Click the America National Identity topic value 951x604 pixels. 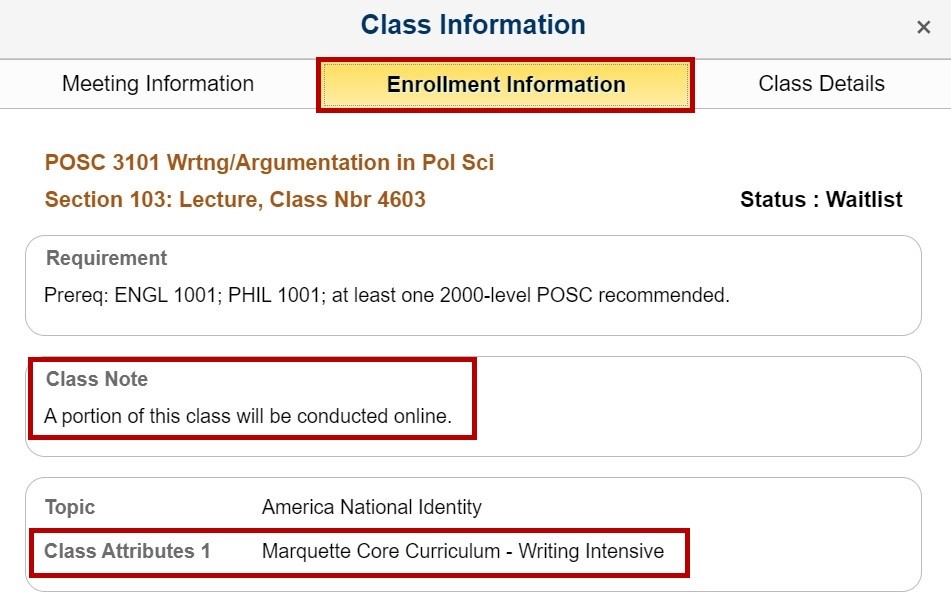click(x=372, y=507)
